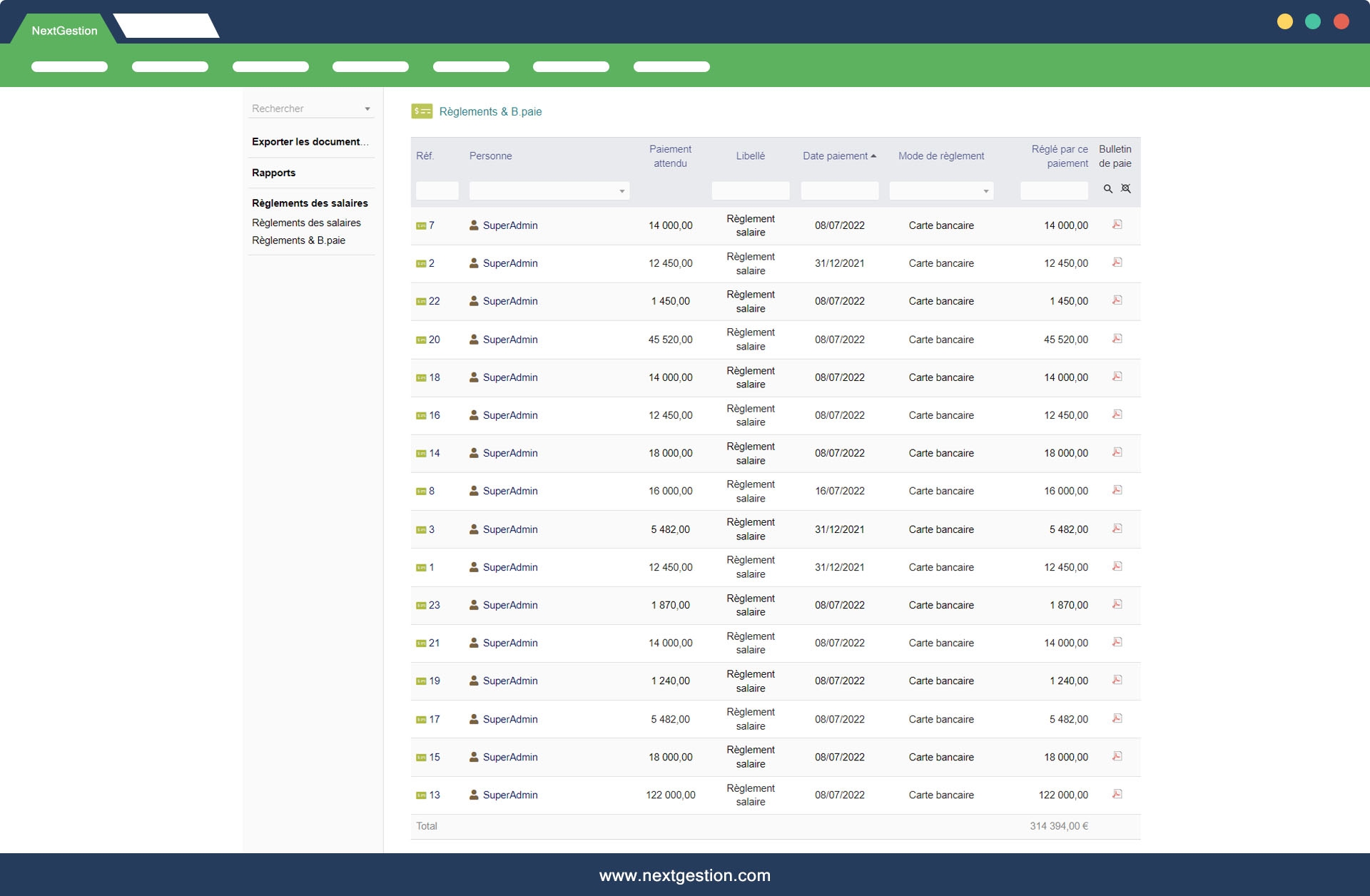1370x896 pixels.
Task: Click the payment icon next to ref 22
Action: point(421,302)
